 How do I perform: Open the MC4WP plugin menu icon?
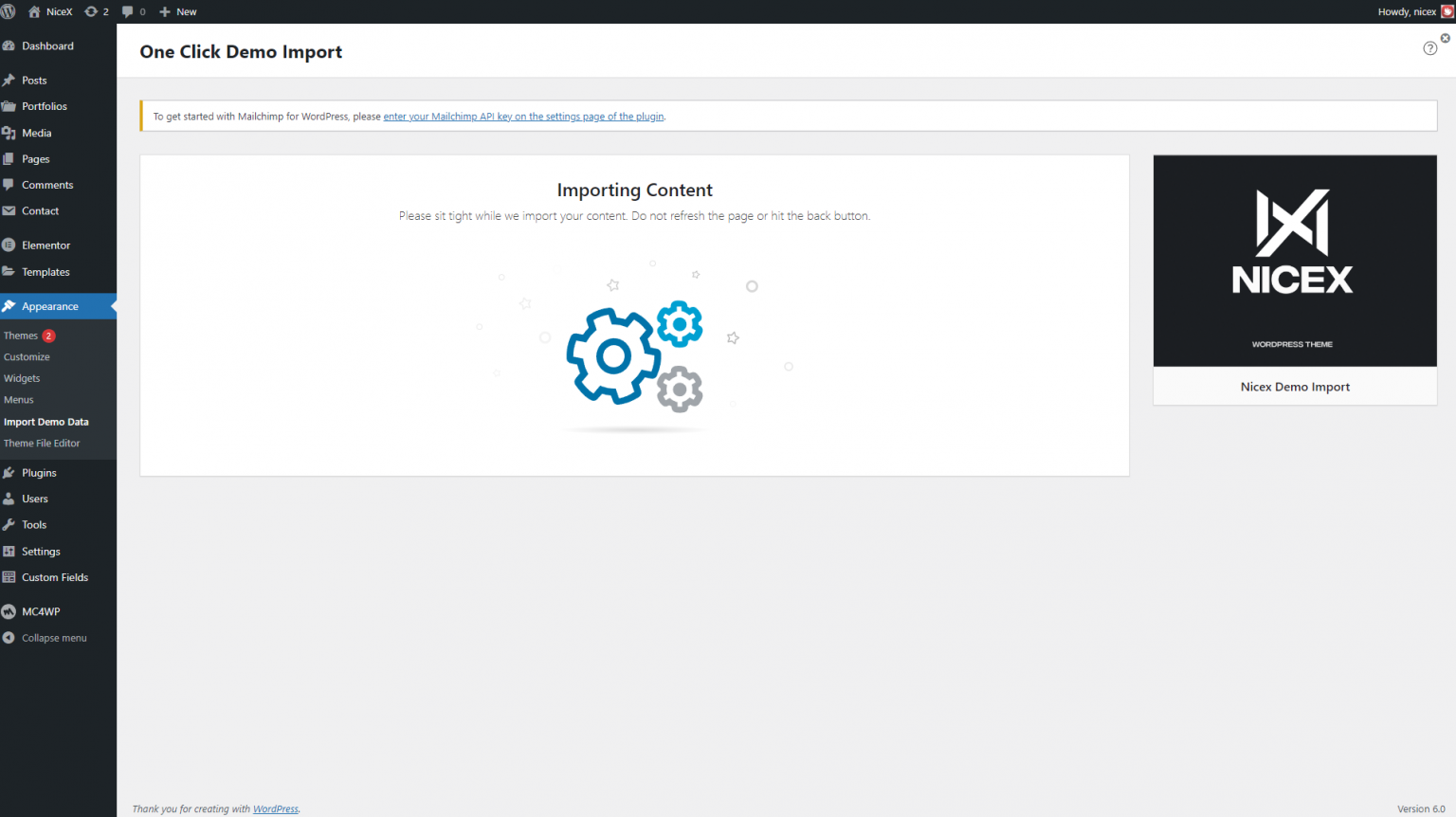coord(9,610)
